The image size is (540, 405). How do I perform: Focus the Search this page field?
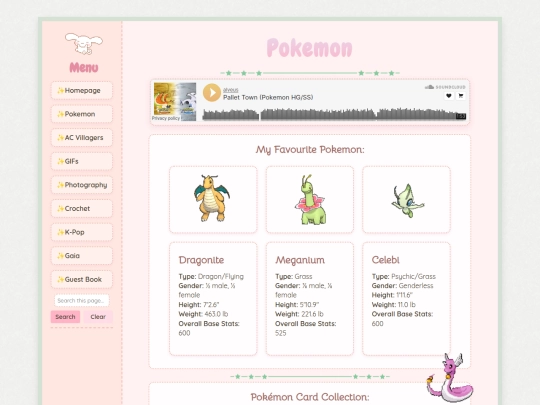tap(82, 300)
